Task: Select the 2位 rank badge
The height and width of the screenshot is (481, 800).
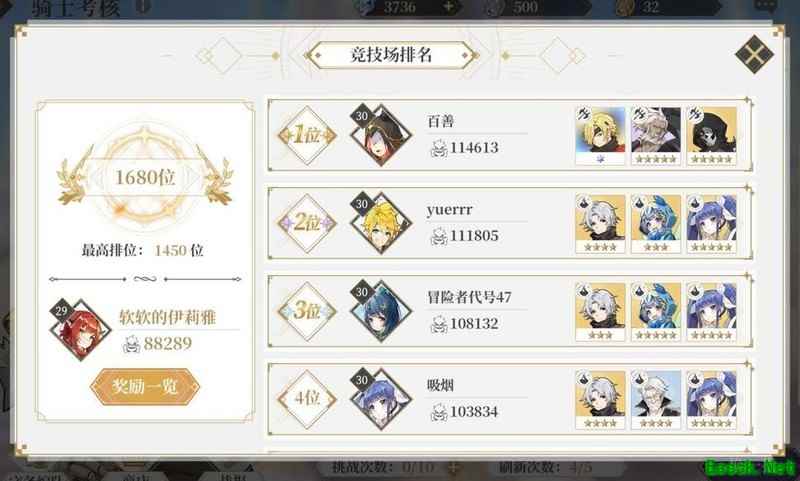Action: (307, 223)
